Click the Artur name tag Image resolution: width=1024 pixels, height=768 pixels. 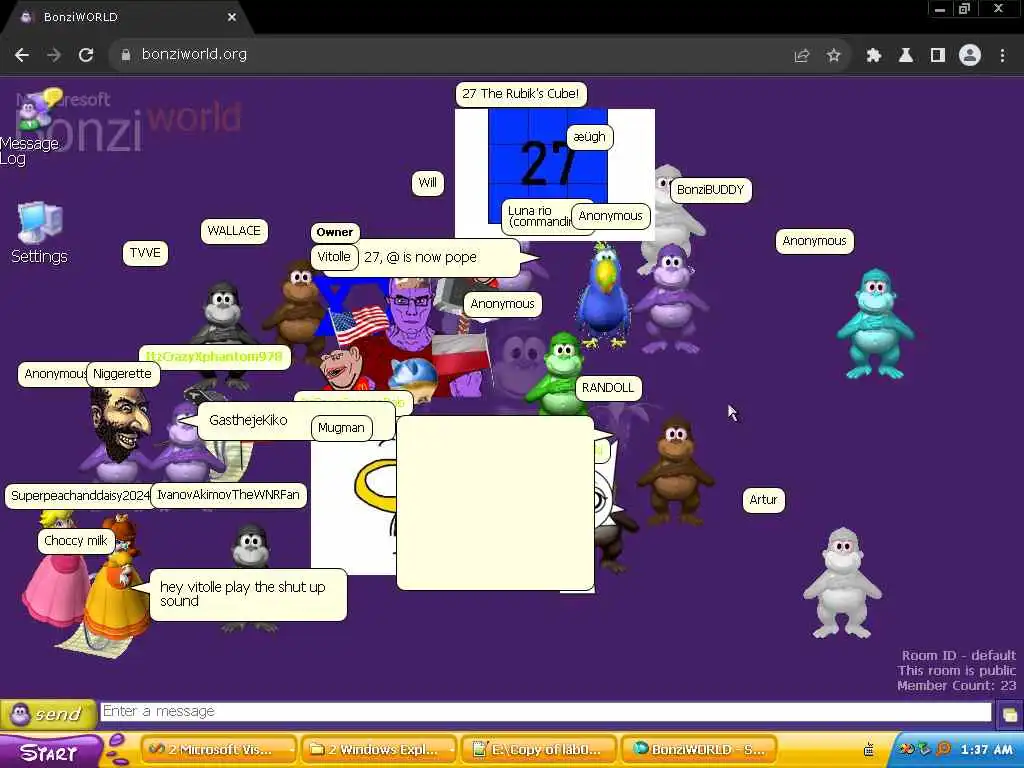tap(763, 500)
